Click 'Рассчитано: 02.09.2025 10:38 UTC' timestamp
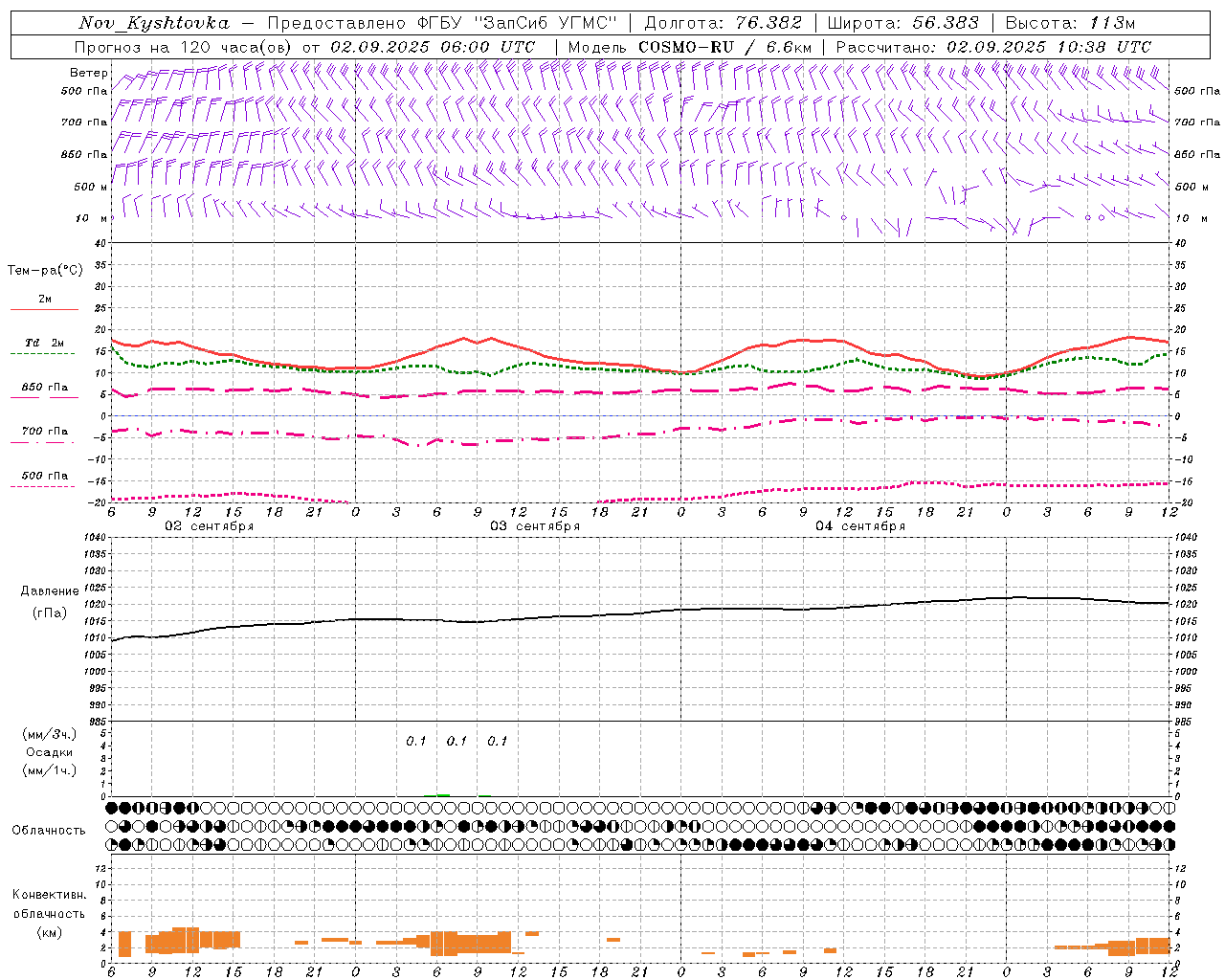Viewport: 1225px width, 980px height. 993,47
